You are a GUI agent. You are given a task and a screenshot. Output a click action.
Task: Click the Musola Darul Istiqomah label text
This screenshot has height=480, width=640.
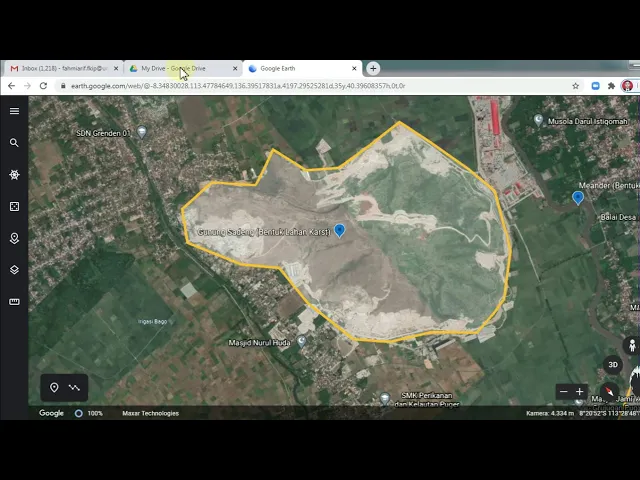(x=588, y=121)
